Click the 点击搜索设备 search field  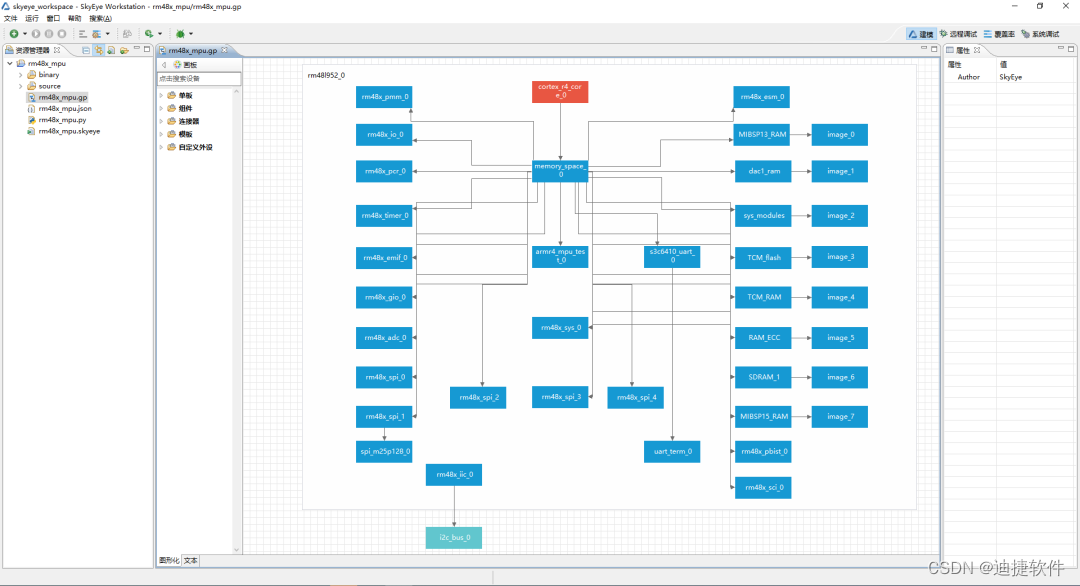[x=198, y=79]
